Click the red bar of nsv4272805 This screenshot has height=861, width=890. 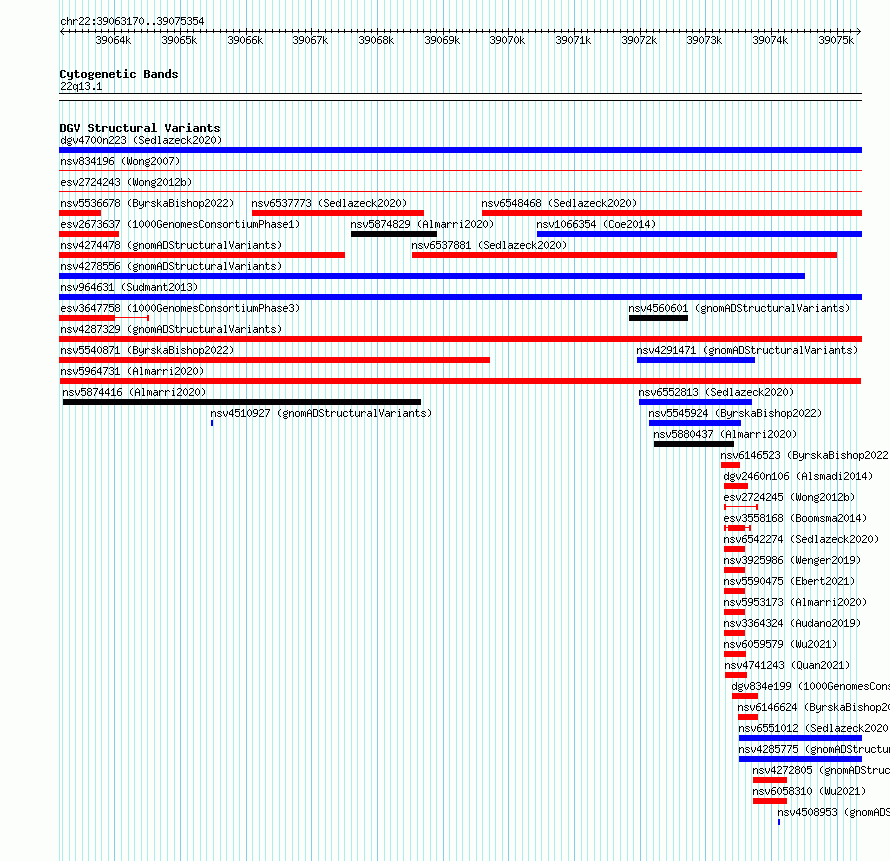click(x=770, y=780)
